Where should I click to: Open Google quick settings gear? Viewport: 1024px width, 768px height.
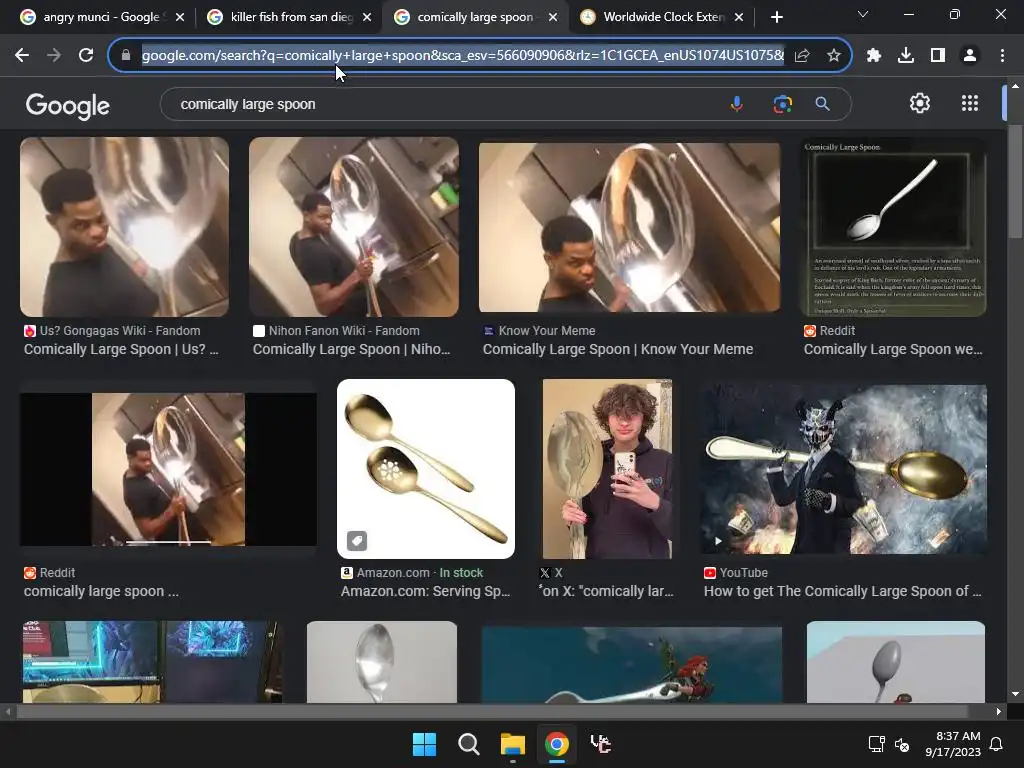click(920, 103)
